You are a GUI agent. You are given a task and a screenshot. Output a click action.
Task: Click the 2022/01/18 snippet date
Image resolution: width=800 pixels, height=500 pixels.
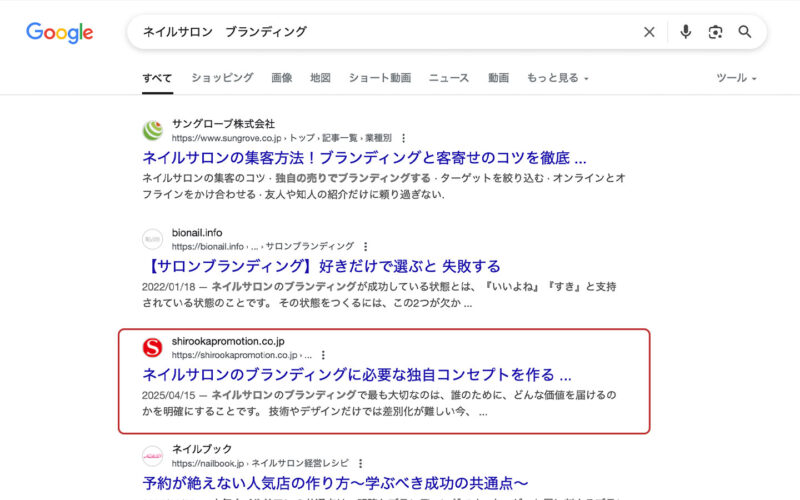[x=169, y=287]
